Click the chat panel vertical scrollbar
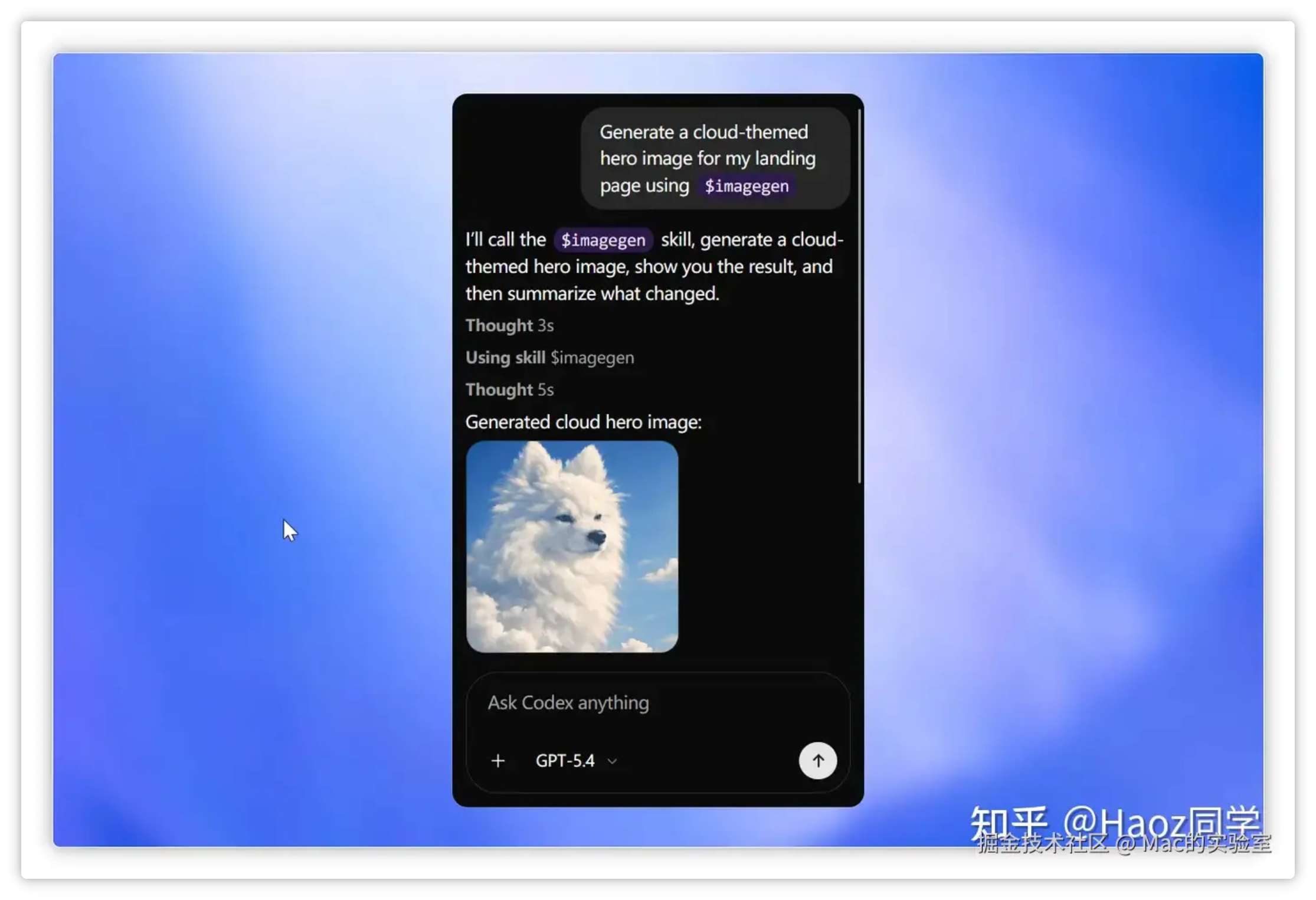This screenshot has width=1316, height=900. click(859, 295)
